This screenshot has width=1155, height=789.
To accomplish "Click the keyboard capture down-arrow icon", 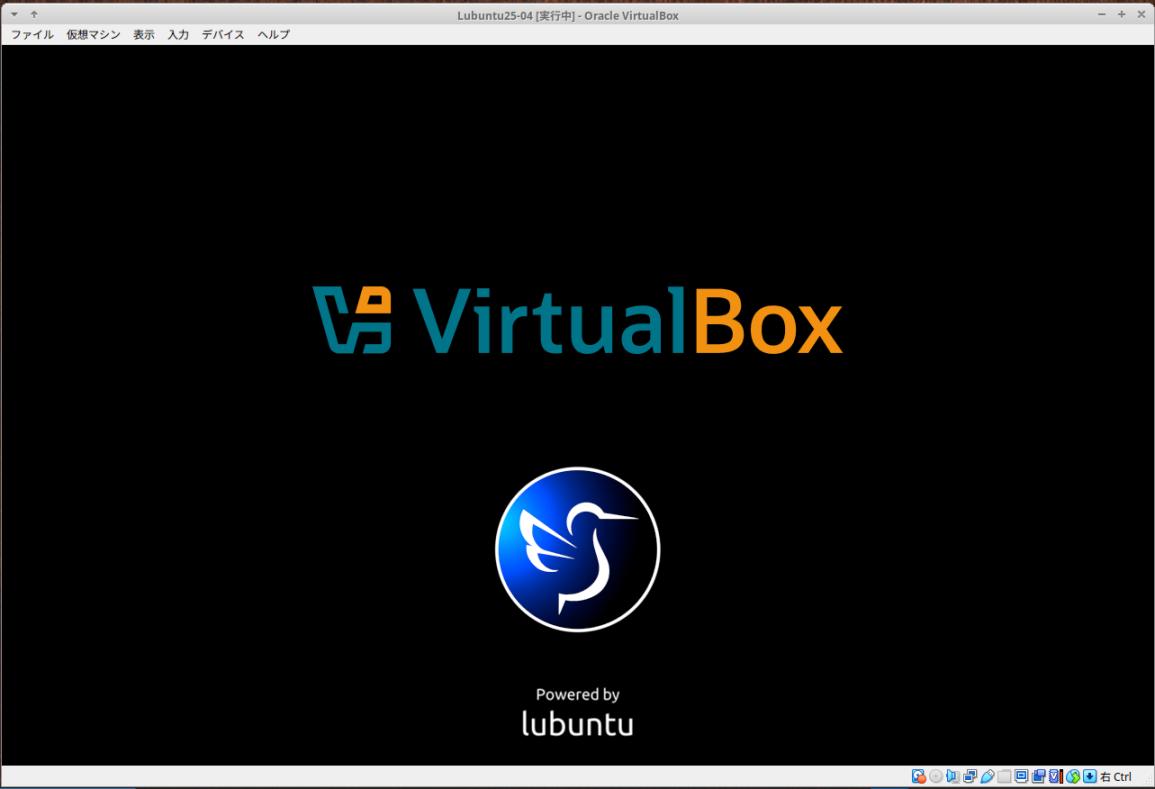I will [1089, 776].
